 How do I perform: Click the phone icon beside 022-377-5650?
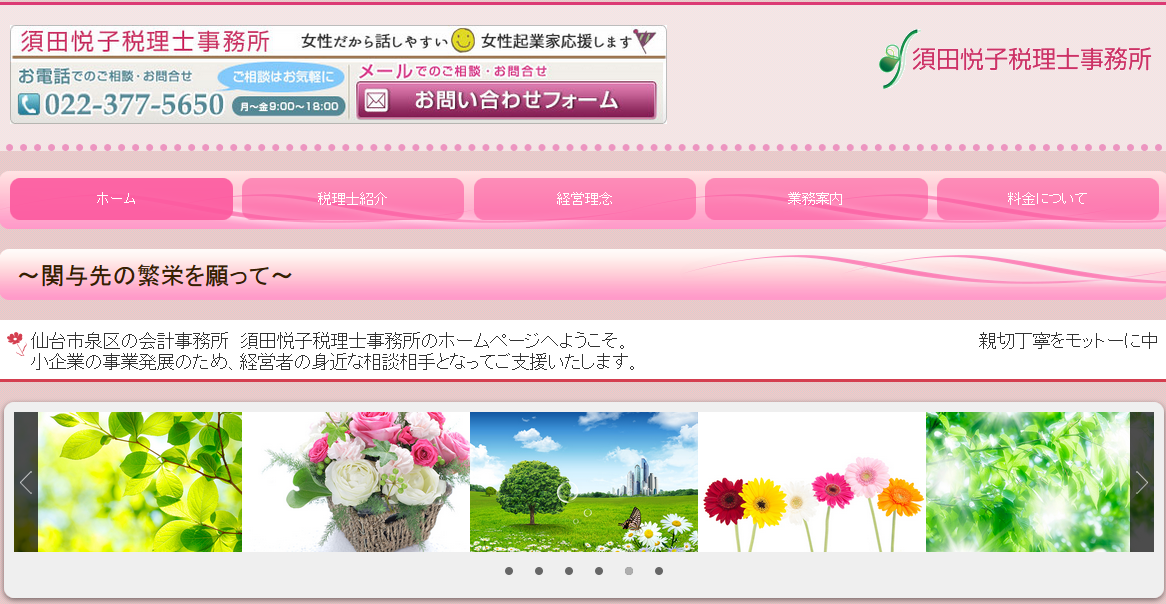point(29,104)
